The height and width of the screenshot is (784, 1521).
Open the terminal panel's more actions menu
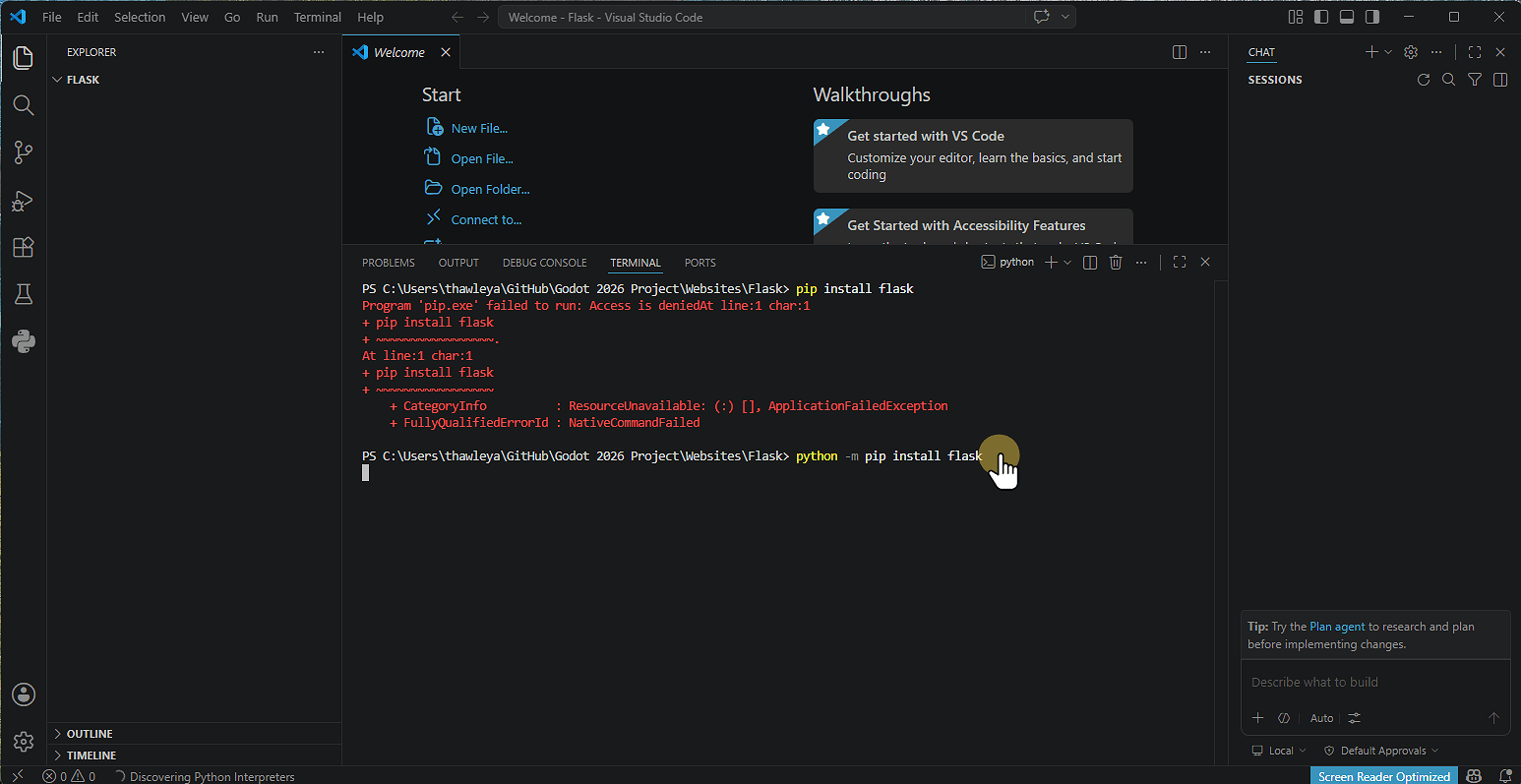pyautogui.click(x=1141, y=262)
